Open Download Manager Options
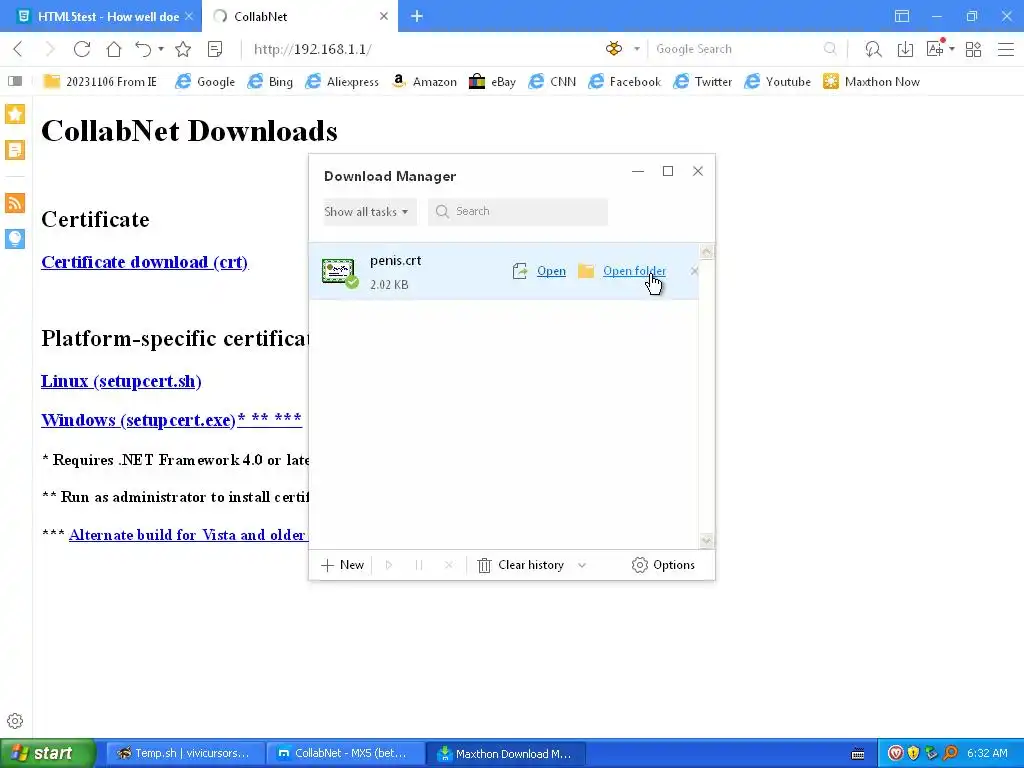The image size is (1024, 768). (x=664, y=565)
